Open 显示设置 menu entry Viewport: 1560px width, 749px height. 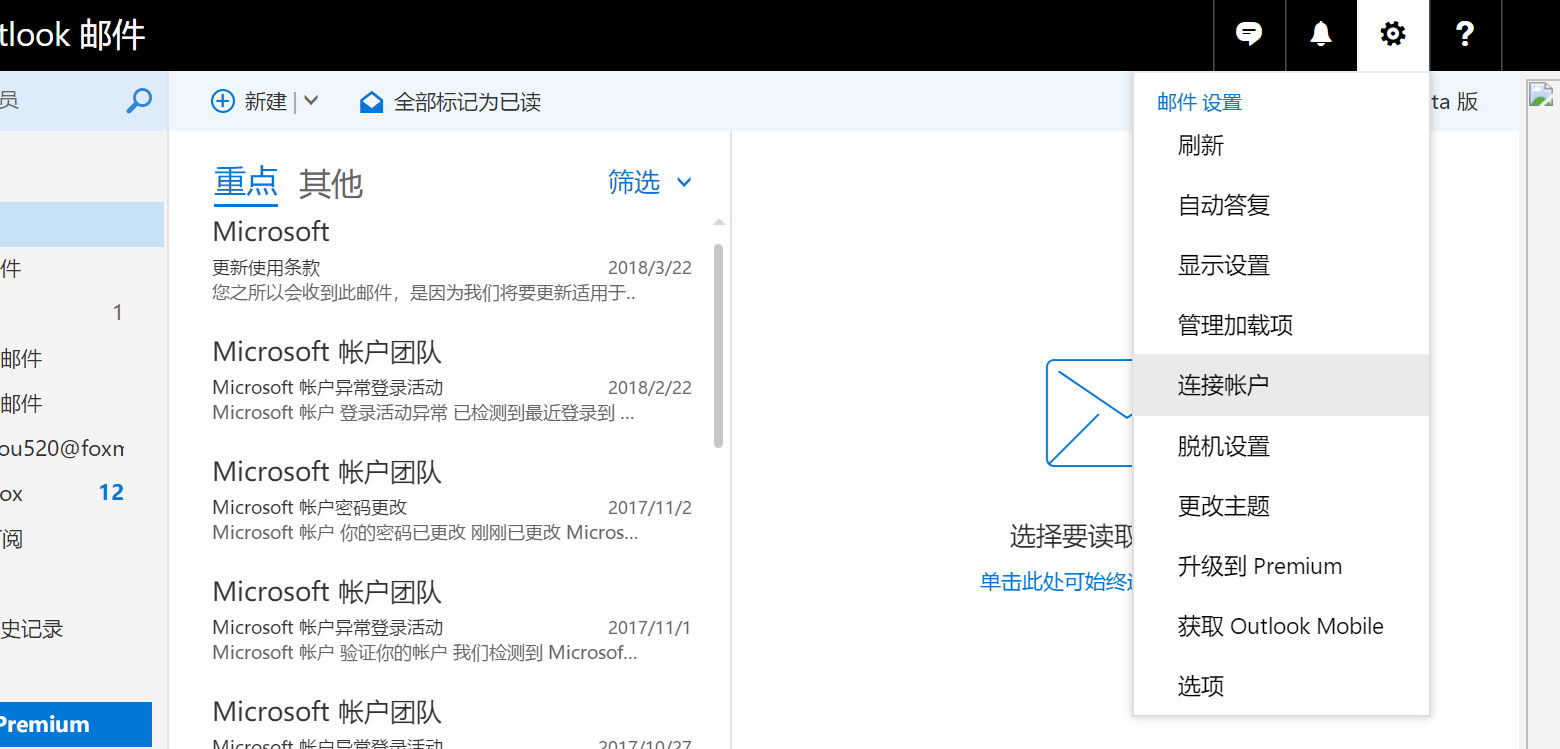(x=1281, y=266)
